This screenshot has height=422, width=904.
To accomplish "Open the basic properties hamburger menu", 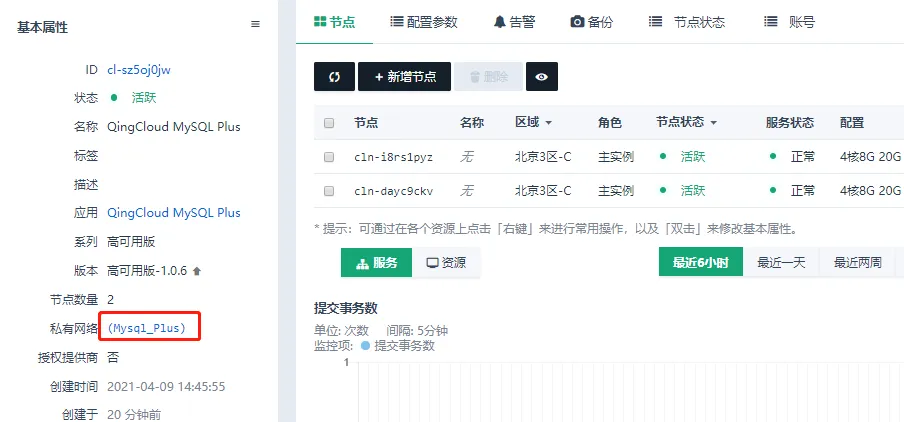I will click(x=255, y=24).
